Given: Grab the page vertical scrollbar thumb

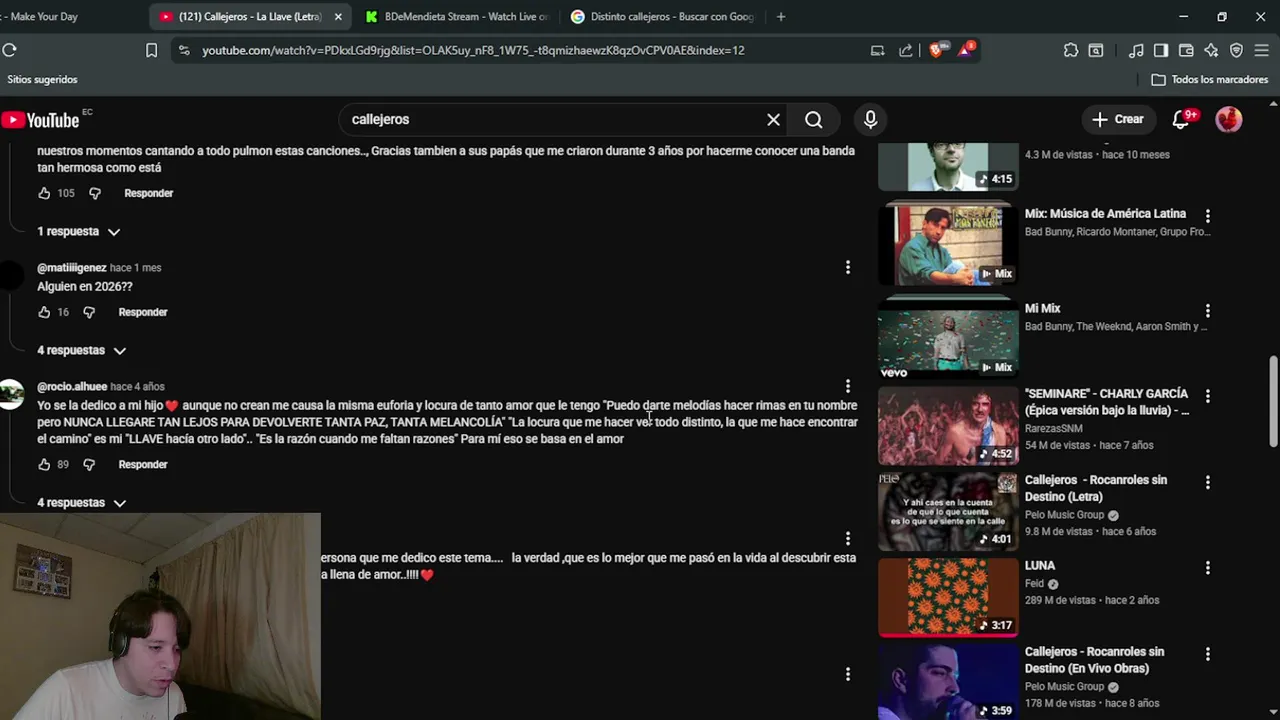Looking at the screenshot, I should coord(1273,402).
